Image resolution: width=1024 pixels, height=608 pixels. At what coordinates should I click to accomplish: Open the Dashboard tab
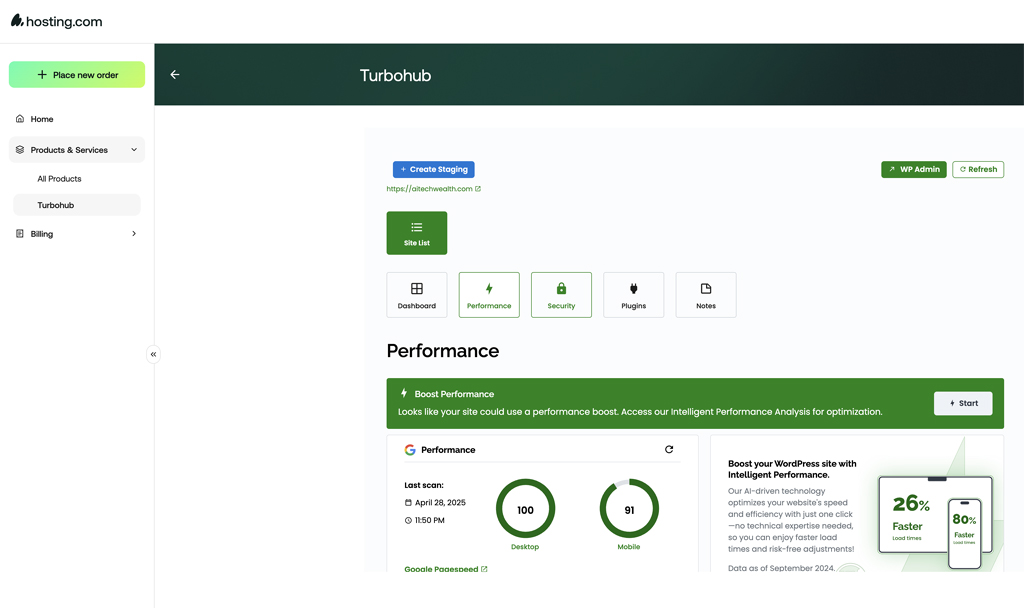coord(417,295)
